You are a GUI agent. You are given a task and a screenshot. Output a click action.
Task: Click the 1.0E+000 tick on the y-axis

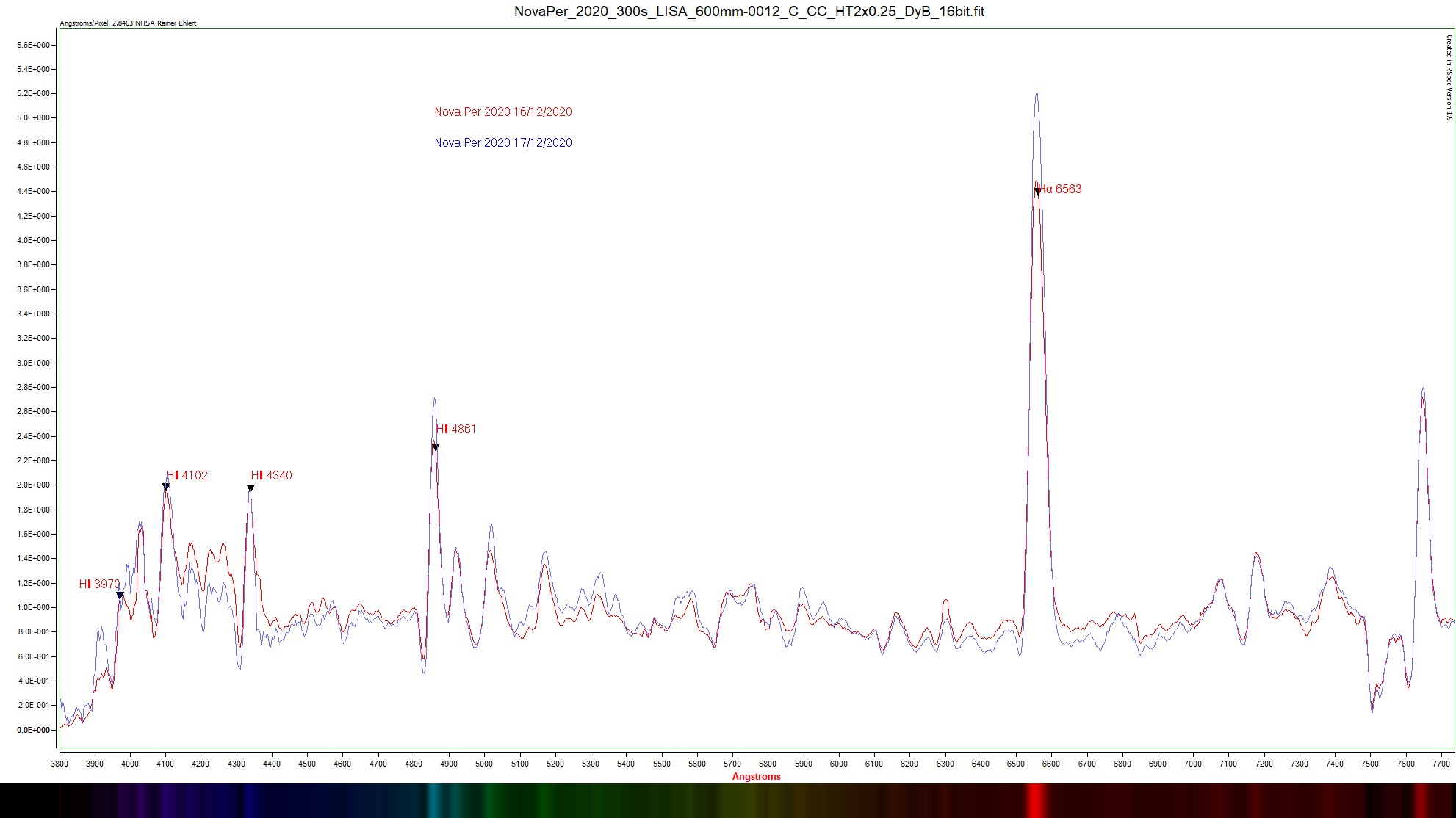tap(33, 607)
